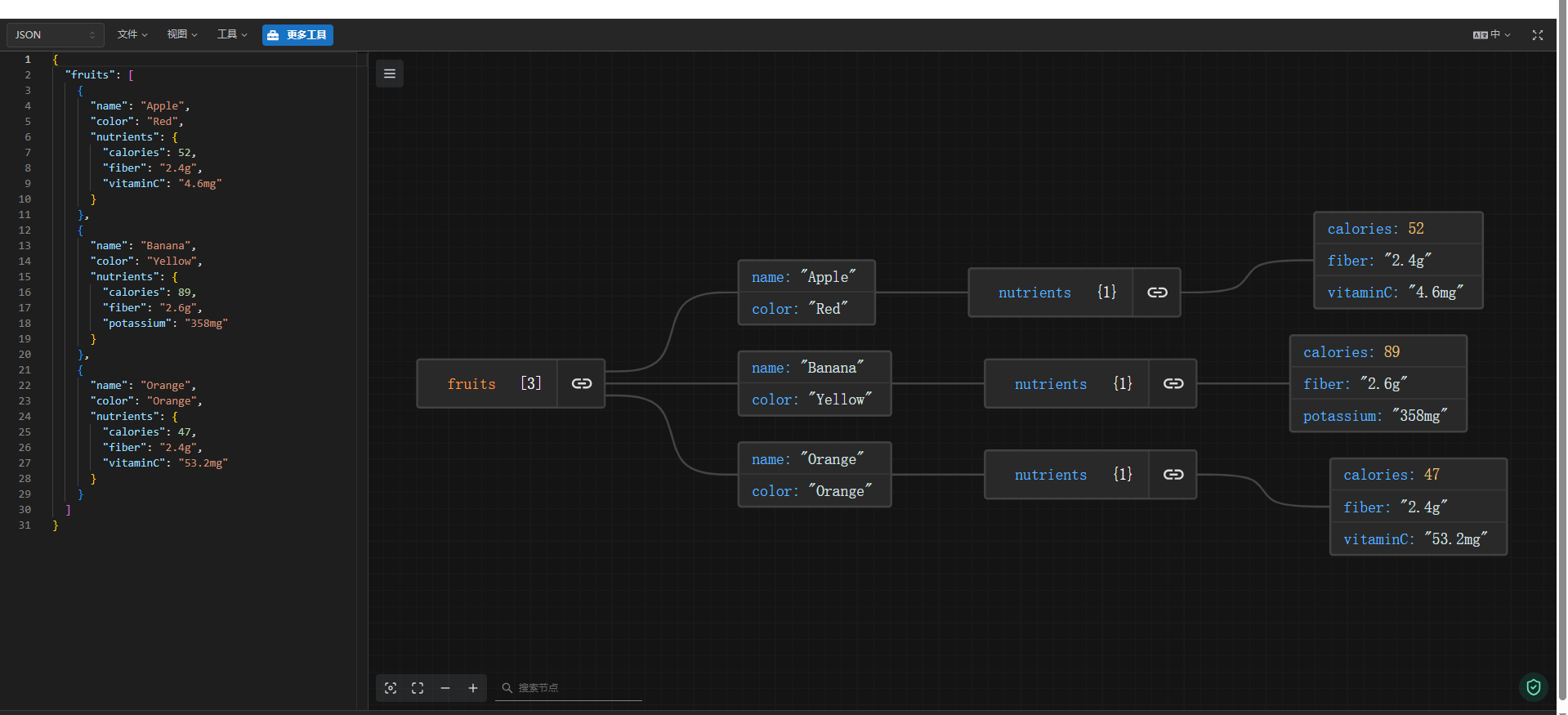
Task: Click the link icon on the fruits node
Action: click(x=581, y=383)
